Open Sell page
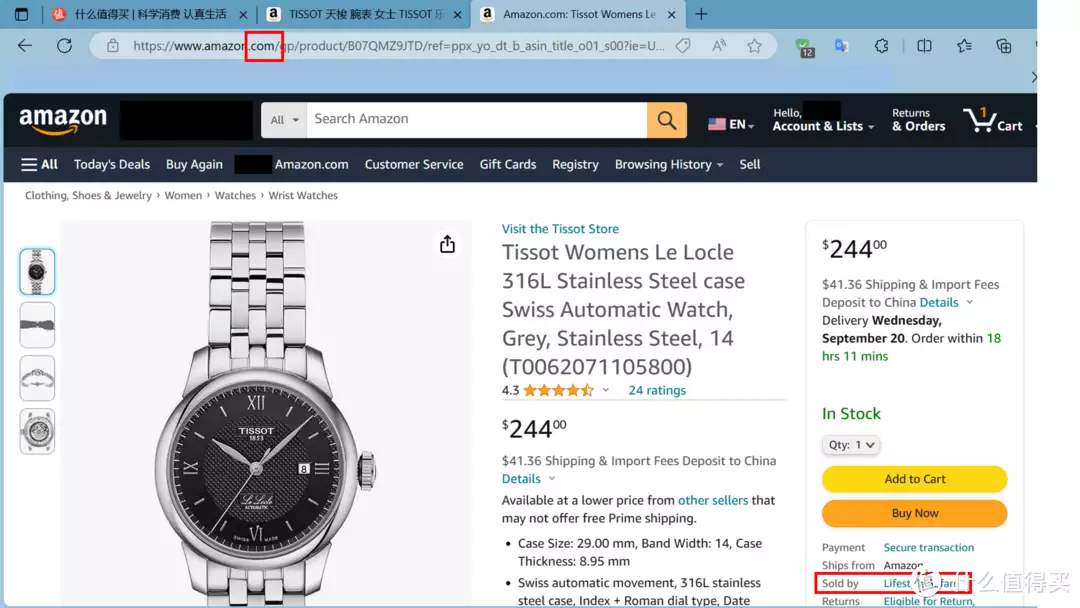The height and width of the screenshot is (608, 1080). click(749, 165)
